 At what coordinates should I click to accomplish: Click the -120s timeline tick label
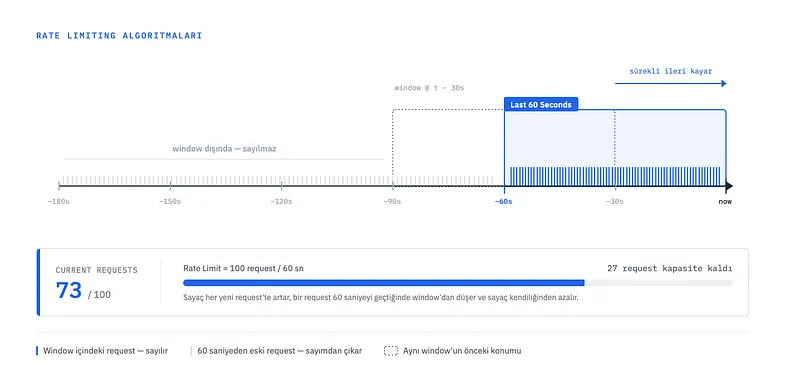coord(281,202)
